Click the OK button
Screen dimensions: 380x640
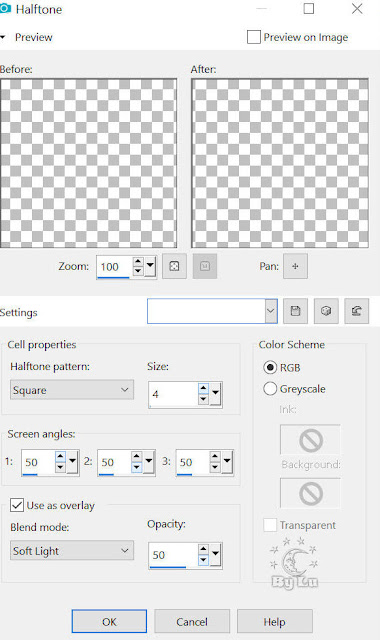coord(109,622)
